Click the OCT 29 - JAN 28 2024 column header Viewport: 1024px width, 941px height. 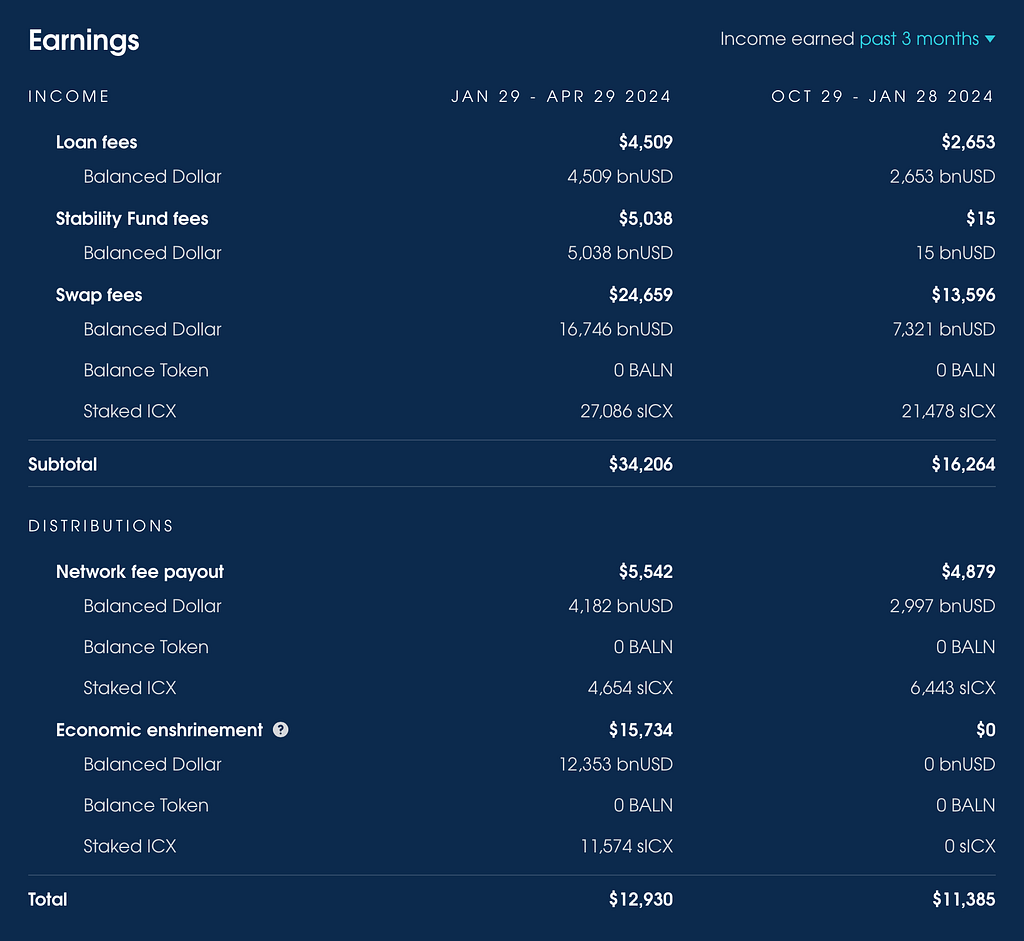pos(882,97)
